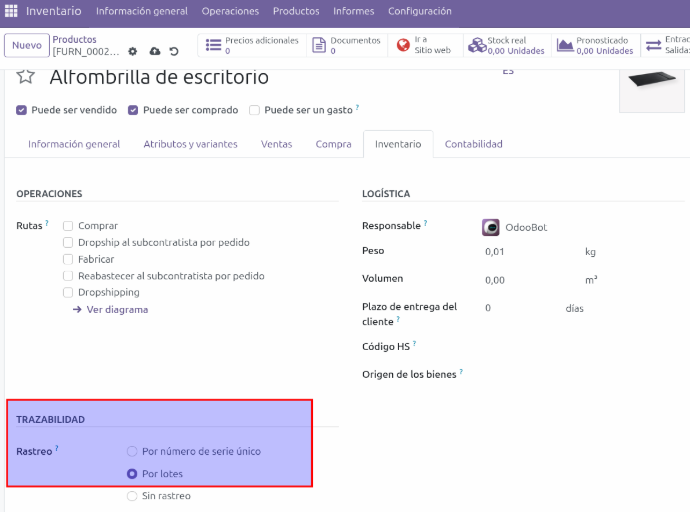Check the Dropshipping route option

point(68,293)
